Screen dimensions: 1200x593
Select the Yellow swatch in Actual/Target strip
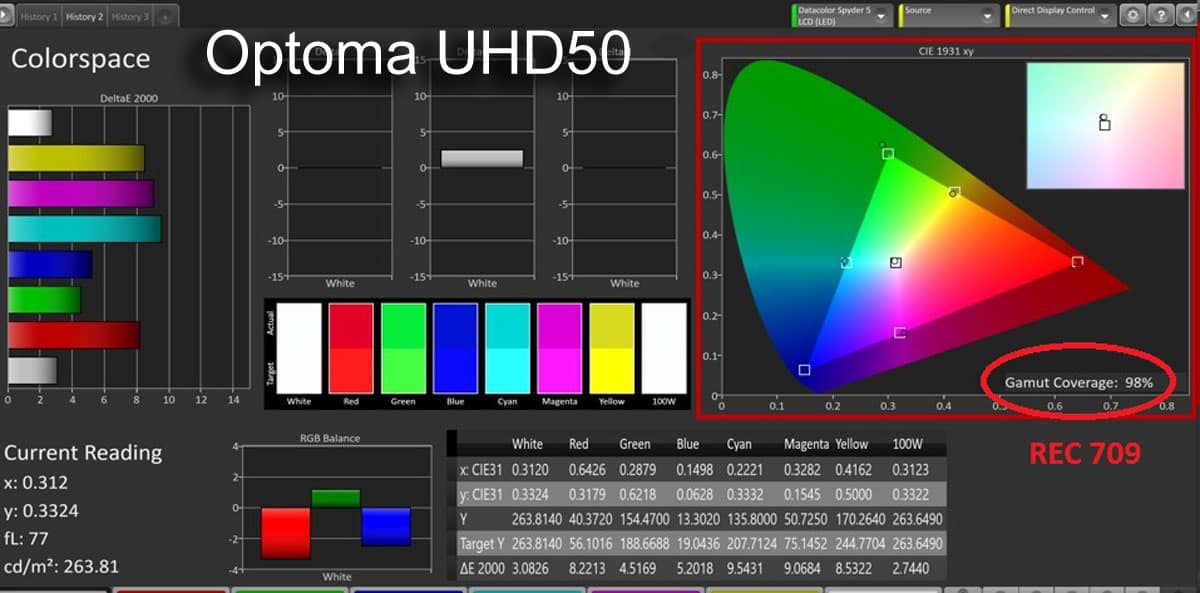(x=612, y=348)
